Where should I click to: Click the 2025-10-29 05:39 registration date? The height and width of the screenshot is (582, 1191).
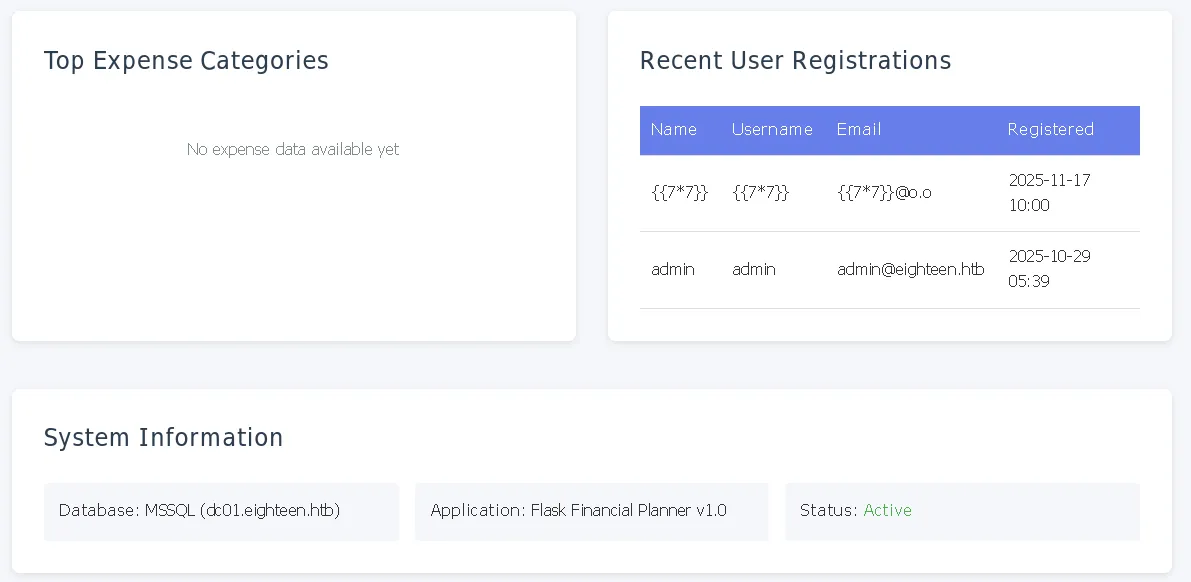1049,269
